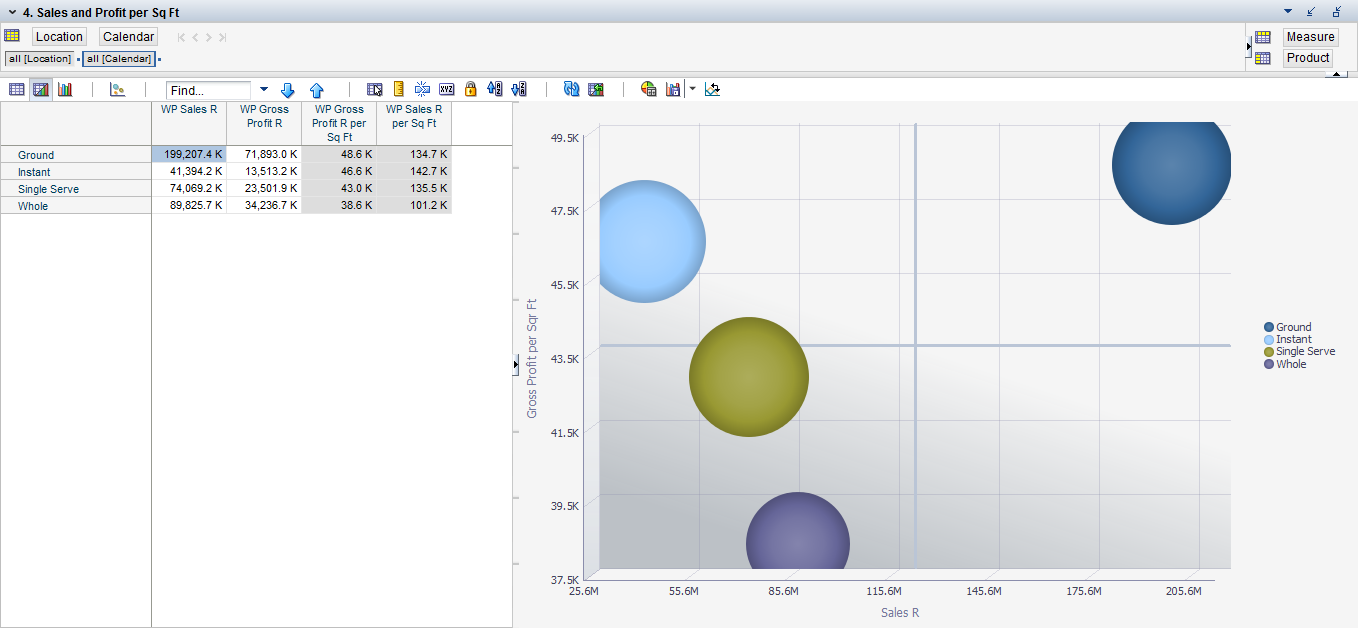Viewport: 1360px width, 630px height.
Task: Click the sort descending Z-A icon
Action: click(x=518, y=89)
